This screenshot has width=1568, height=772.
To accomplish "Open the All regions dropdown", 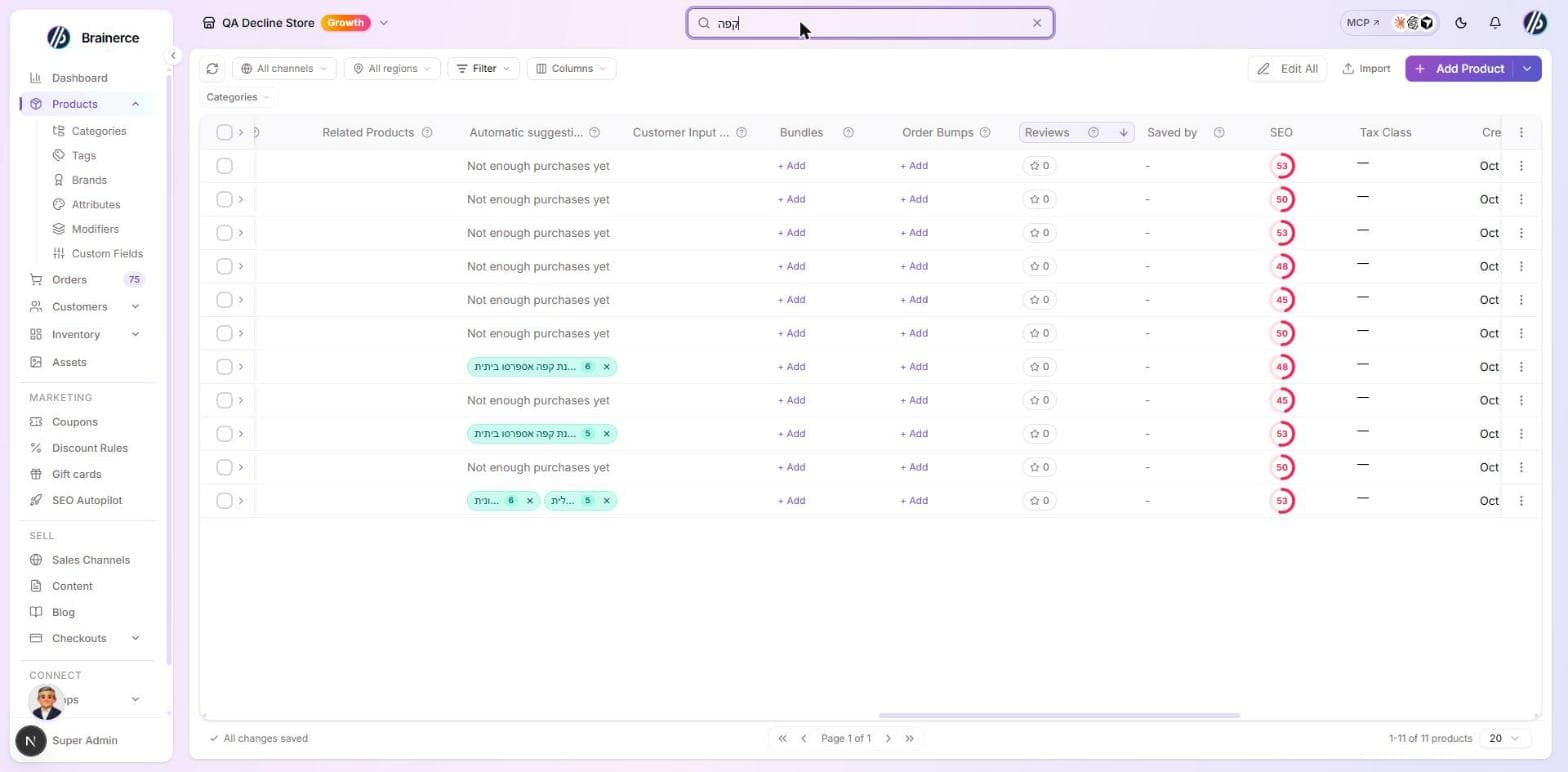I will [x=392, y=69].
